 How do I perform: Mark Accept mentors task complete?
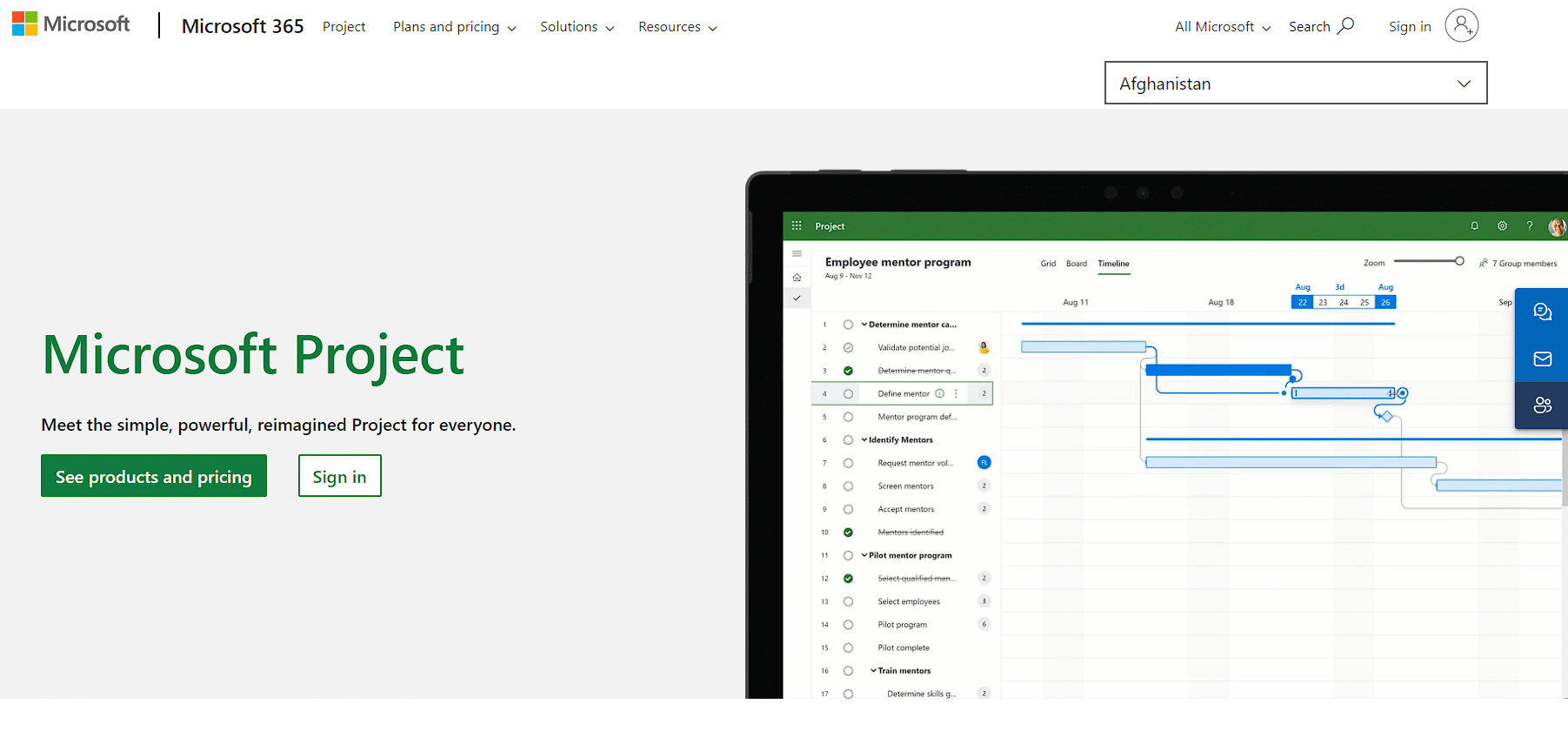[x=848, y=509]
